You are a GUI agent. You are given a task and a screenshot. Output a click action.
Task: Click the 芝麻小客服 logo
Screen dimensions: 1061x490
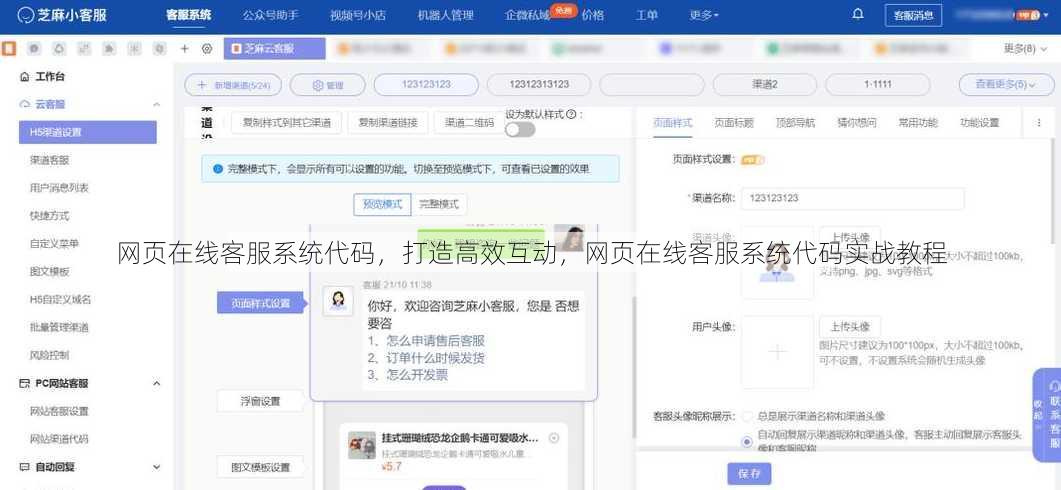pyautogui.click(x=62, y=15)
